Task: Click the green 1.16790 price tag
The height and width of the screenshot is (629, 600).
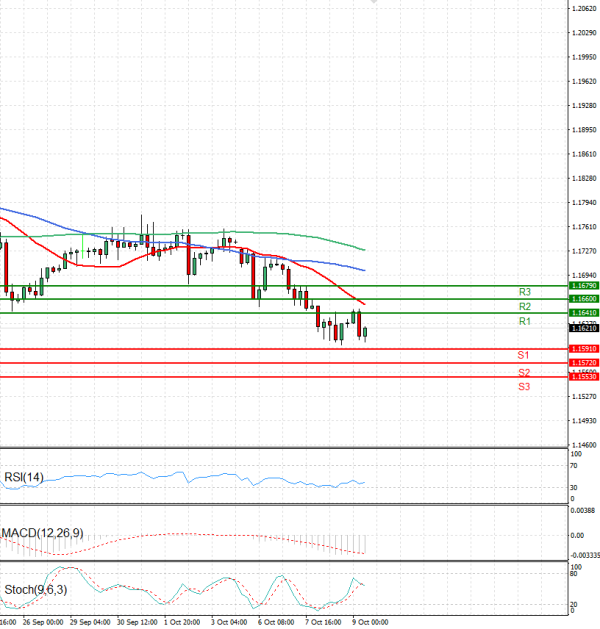Action: [584, 286]
